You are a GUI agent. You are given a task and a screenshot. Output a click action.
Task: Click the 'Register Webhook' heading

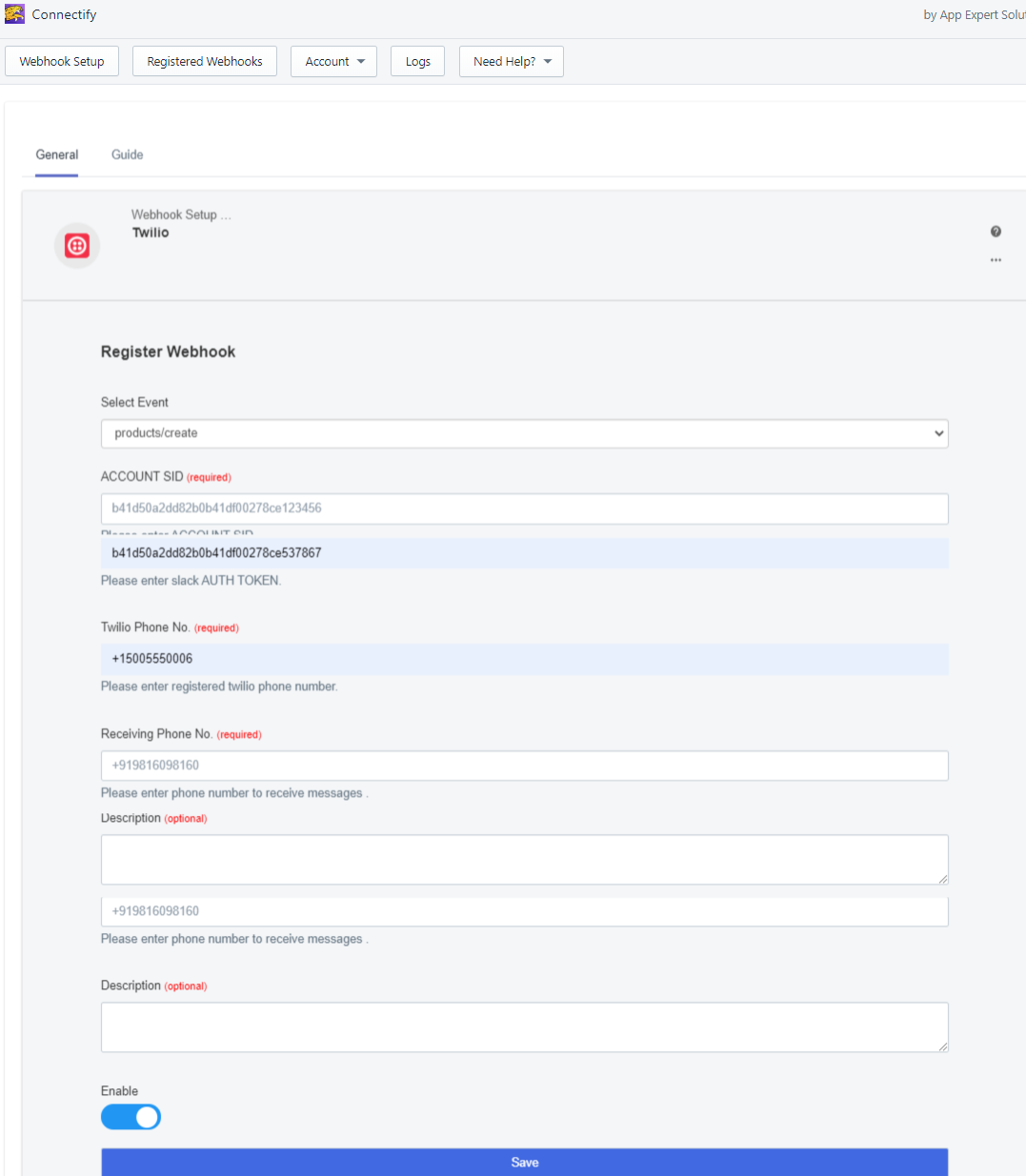168,351
